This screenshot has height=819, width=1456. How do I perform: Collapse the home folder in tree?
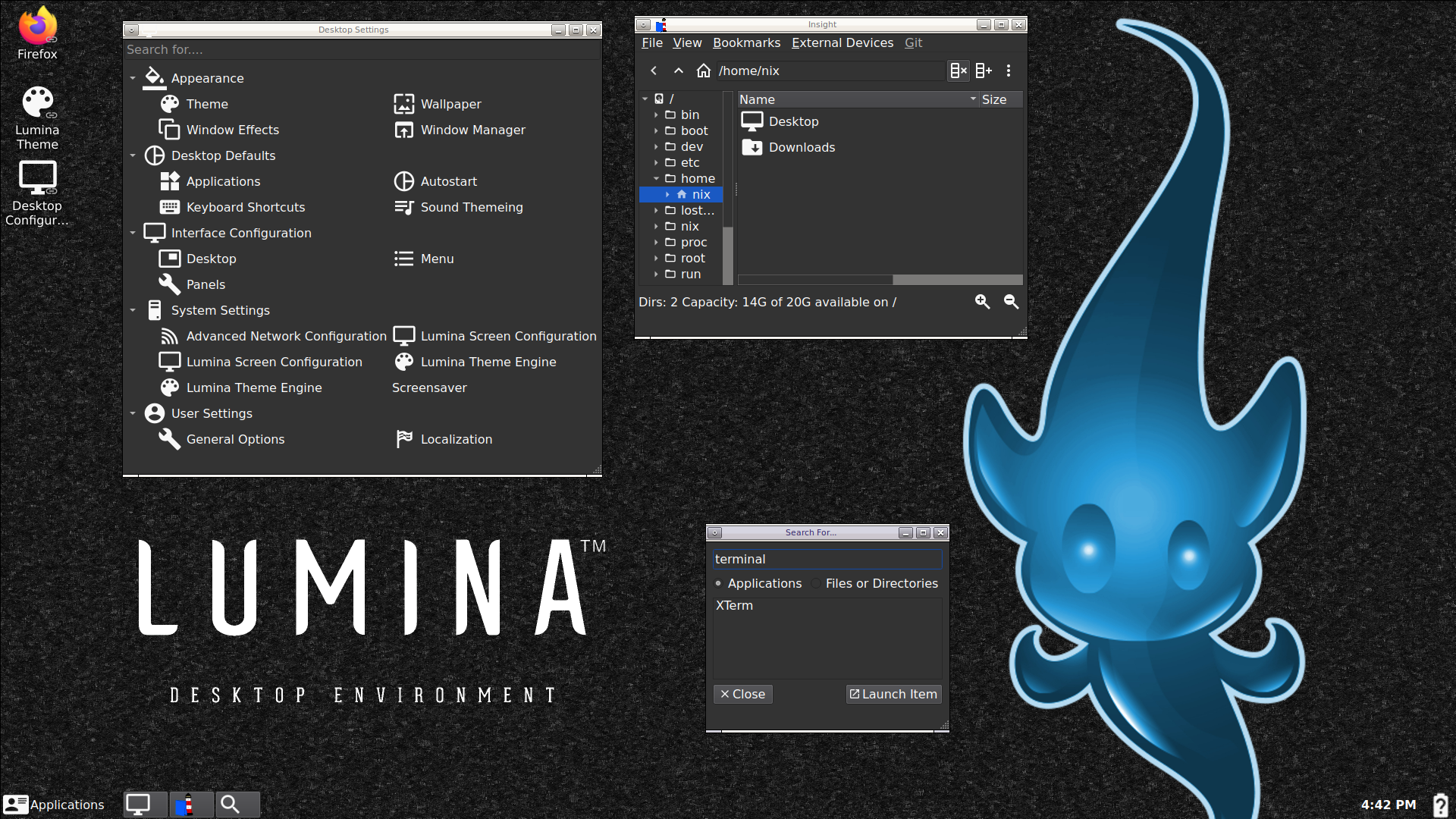point(656,178)
